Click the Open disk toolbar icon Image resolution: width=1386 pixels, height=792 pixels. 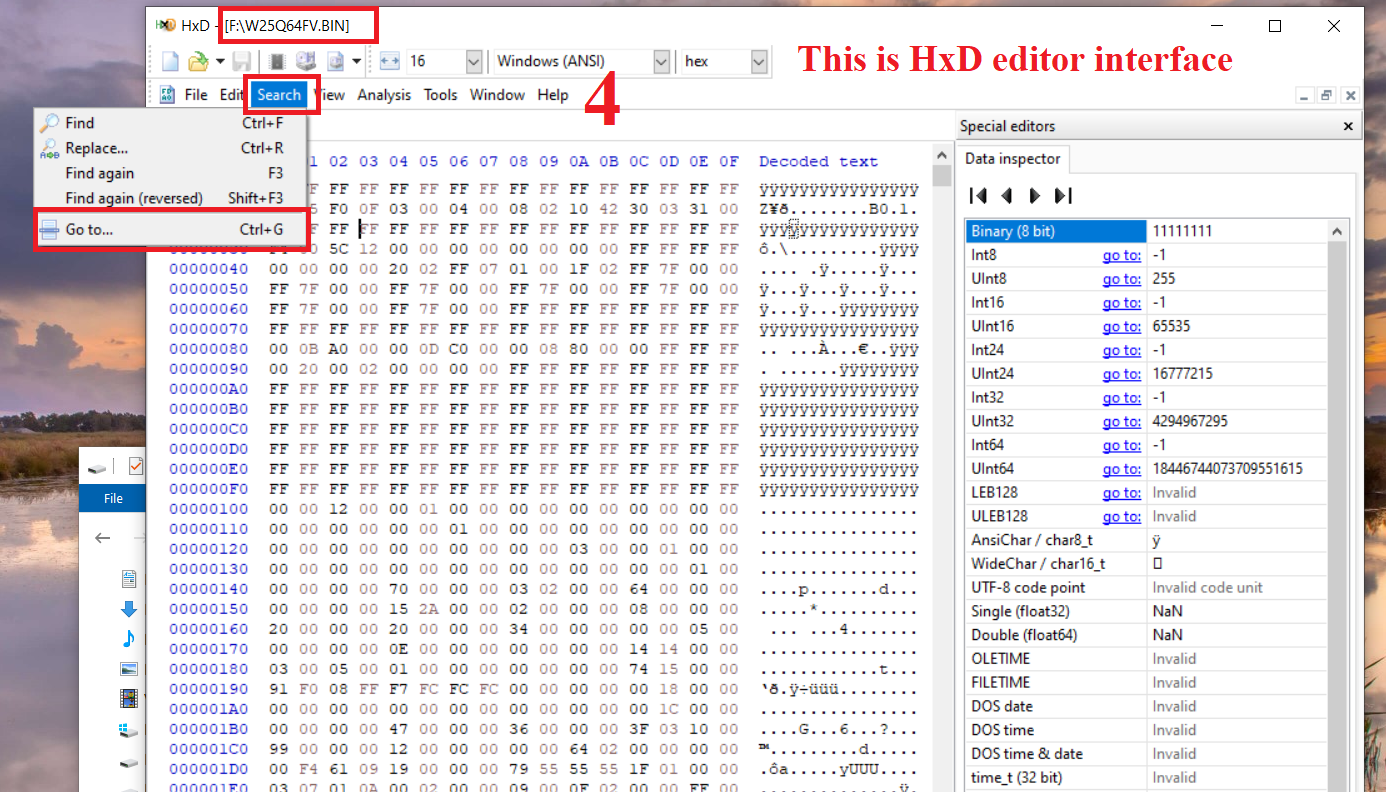(306, 62)
